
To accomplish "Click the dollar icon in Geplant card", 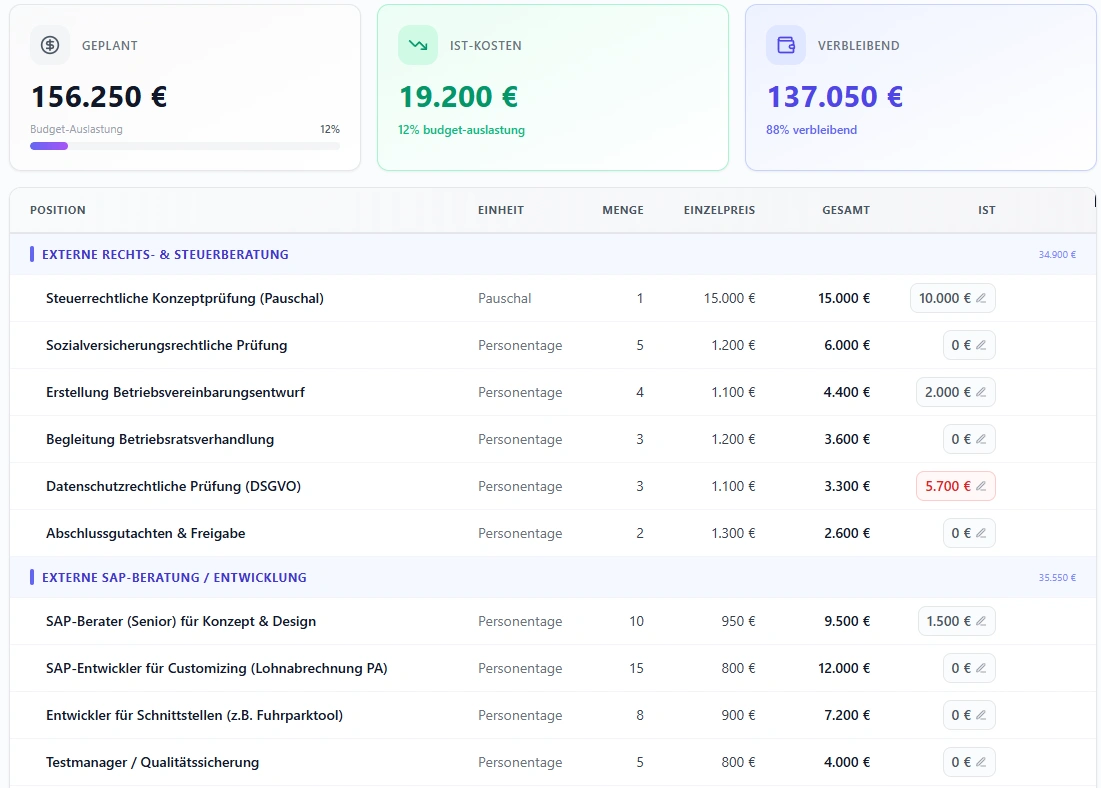I will pyautogui.click(x=50, y=45).
